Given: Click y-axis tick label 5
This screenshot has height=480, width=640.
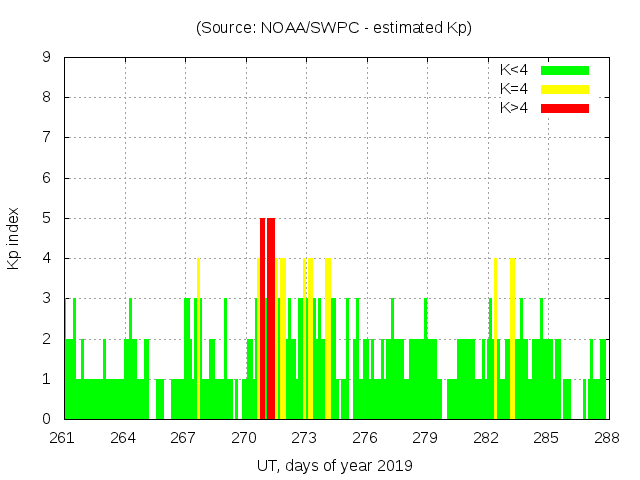Looking at the screenshot, I should pyautogui.click(x=46, y=218).
